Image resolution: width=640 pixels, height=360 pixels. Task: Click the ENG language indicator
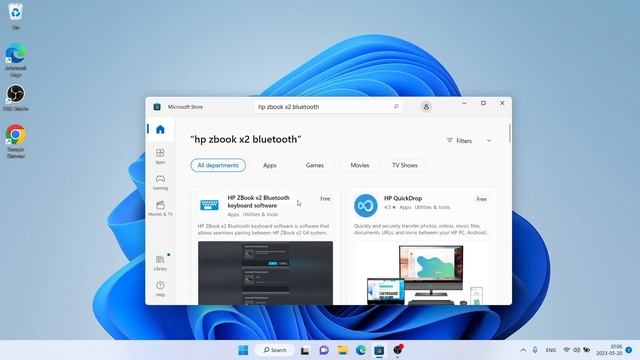[x=551, y=350]
